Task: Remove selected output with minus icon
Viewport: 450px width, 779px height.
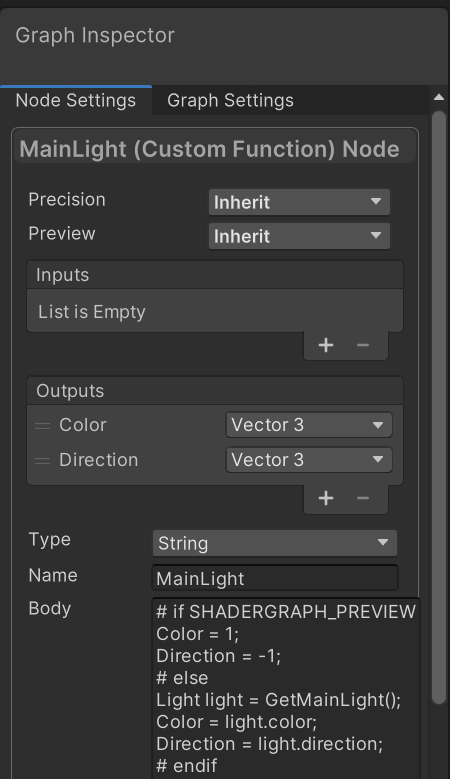Action: (363, 498)
